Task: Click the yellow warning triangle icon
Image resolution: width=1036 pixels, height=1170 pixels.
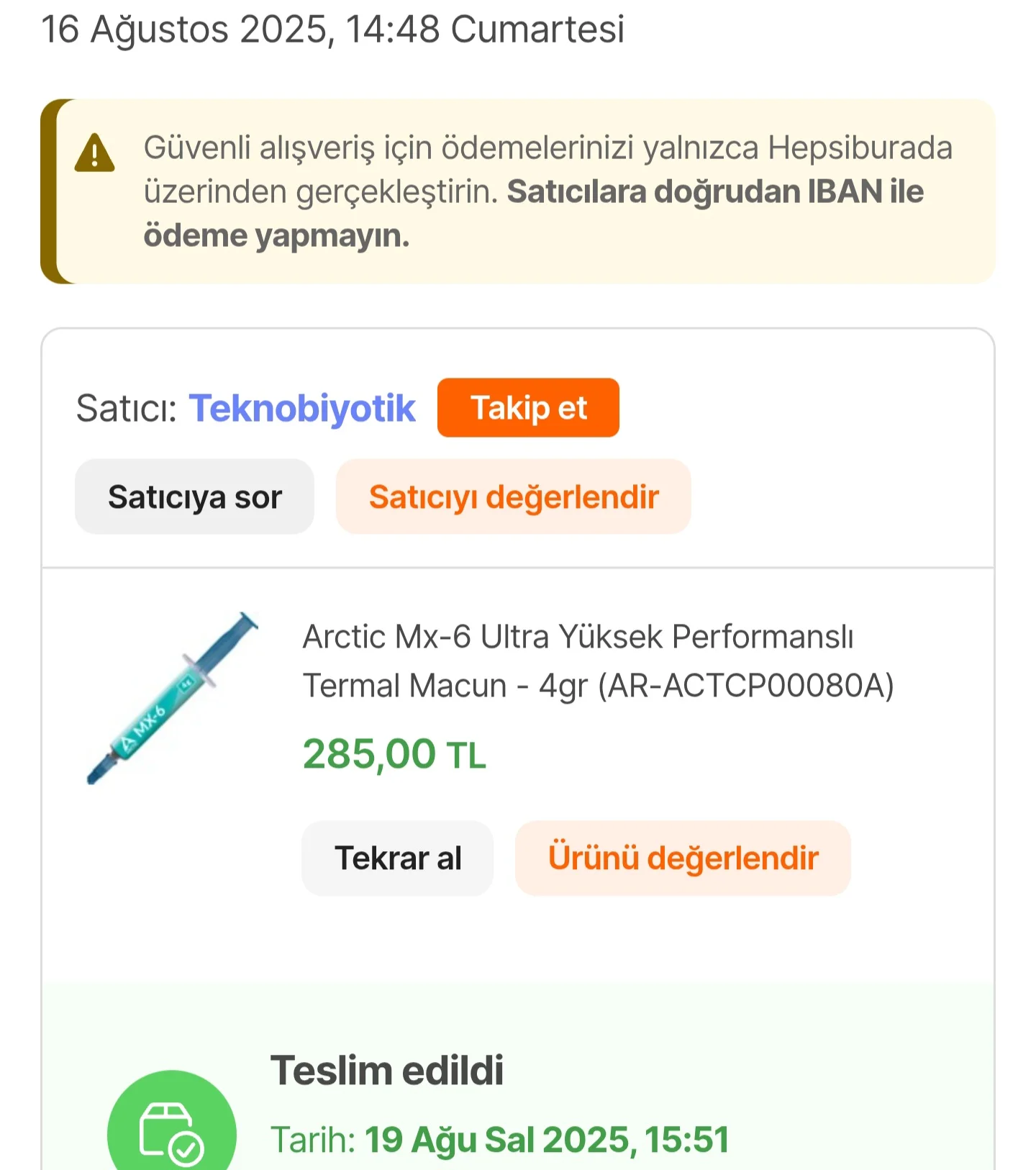Action: (x=94, y=153)
